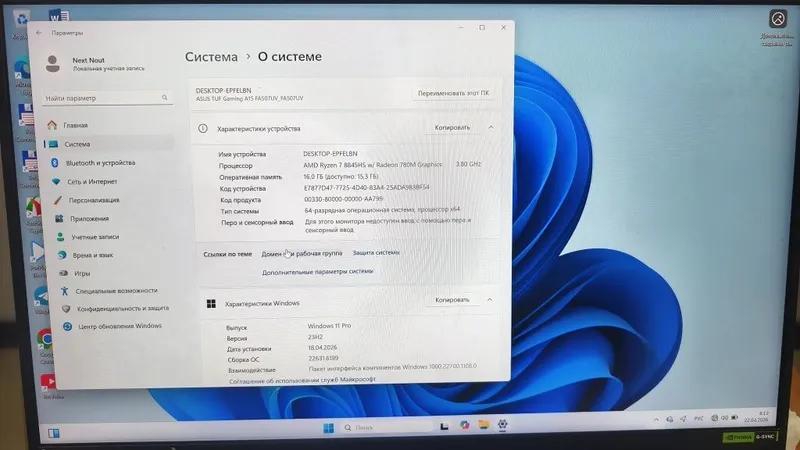Click the volume icon in tray
Screen dimensions: 800x450
[724, 418]
